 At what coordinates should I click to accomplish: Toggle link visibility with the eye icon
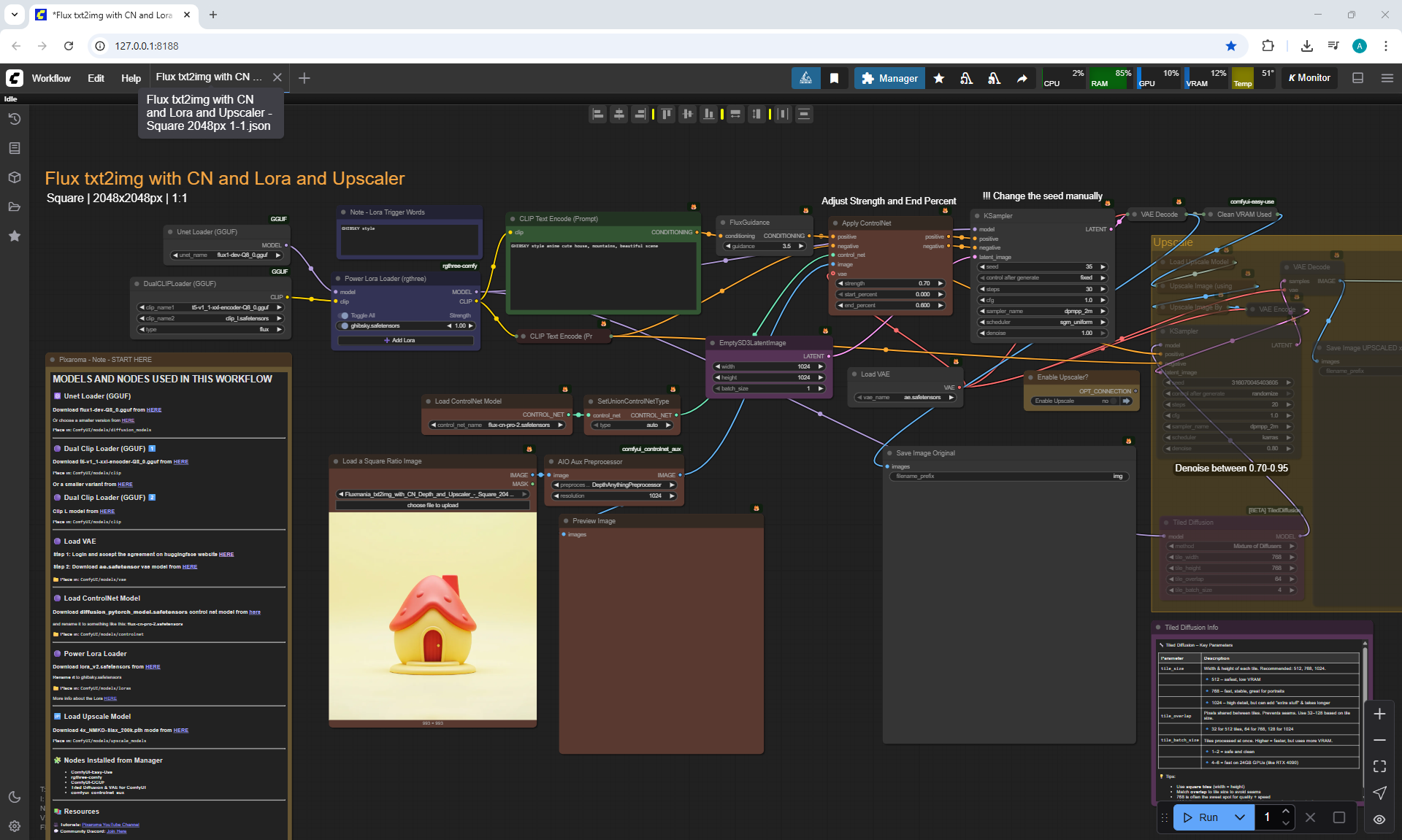tap(1379, 819)
